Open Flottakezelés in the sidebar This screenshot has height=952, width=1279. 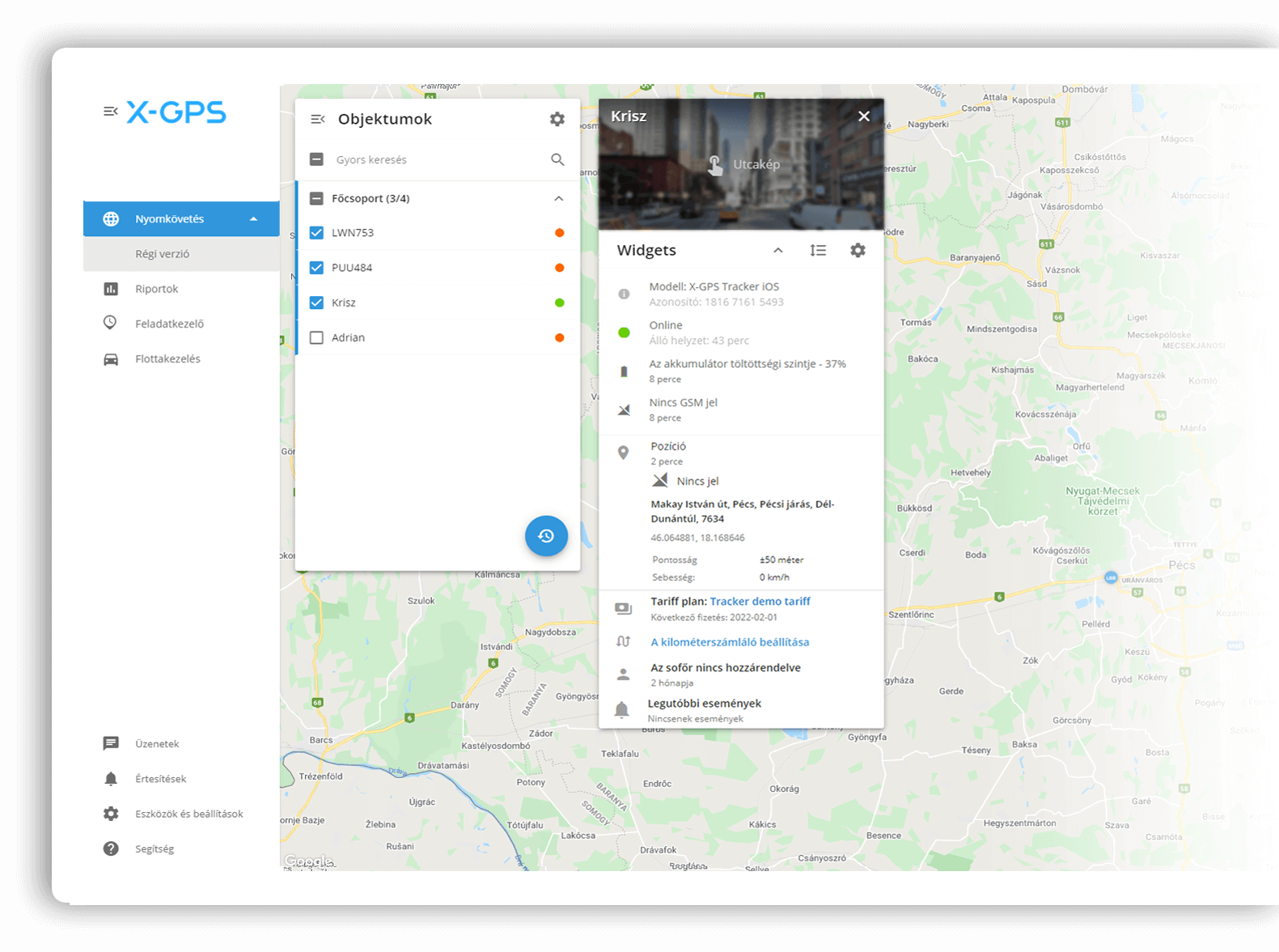click(167, 359)
